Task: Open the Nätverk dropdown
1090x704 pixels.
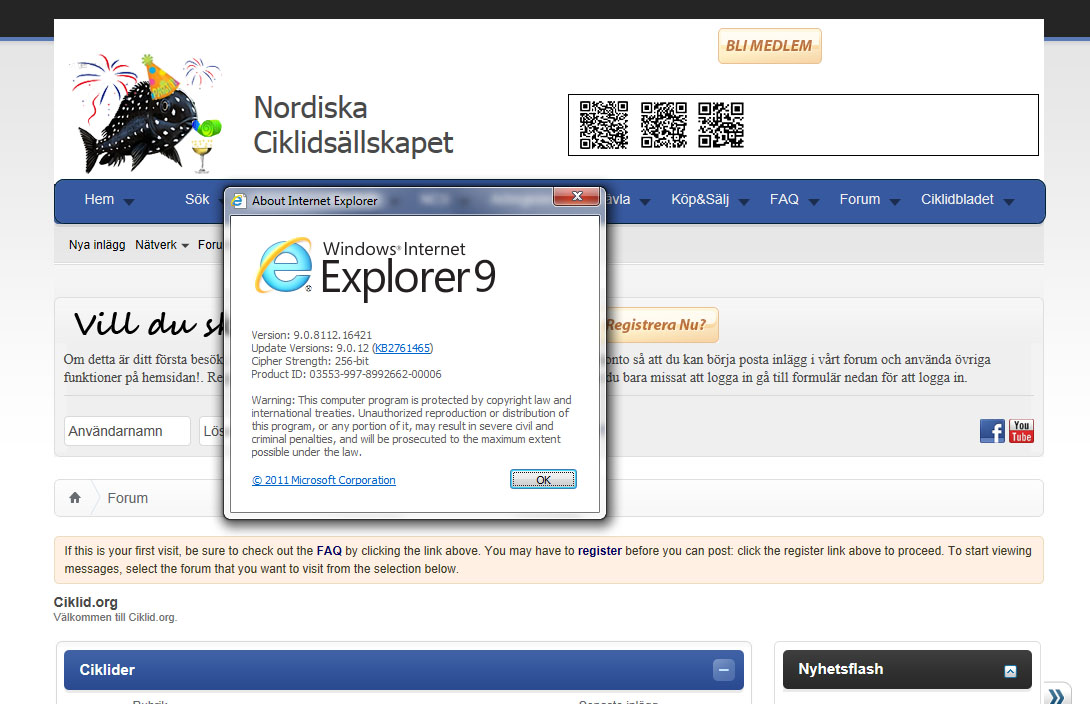Action: [162, 245]
